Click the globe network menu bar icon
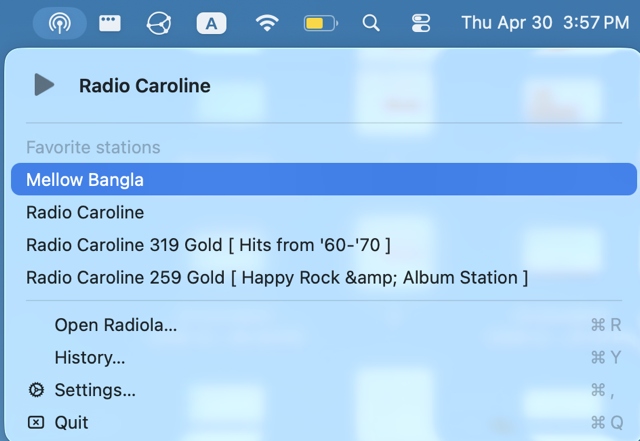This screenshot has width=640, height=441. click(x=159, y=23)
